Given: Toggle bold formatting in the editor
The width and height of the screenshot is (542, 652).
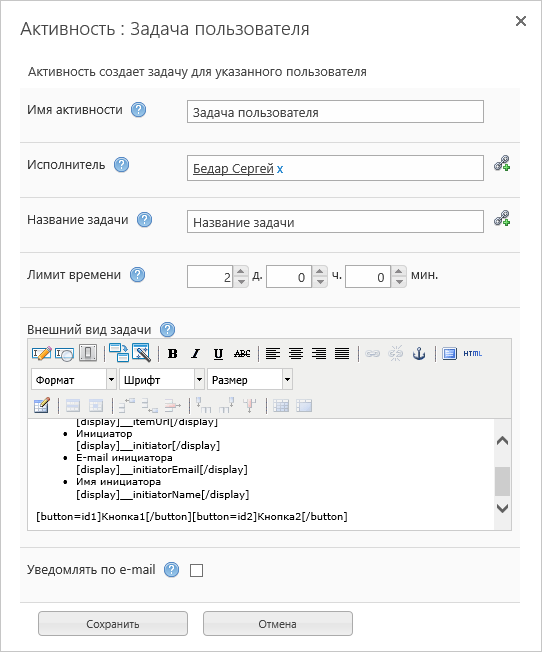Looking at the screenshot, I should 173,354.
